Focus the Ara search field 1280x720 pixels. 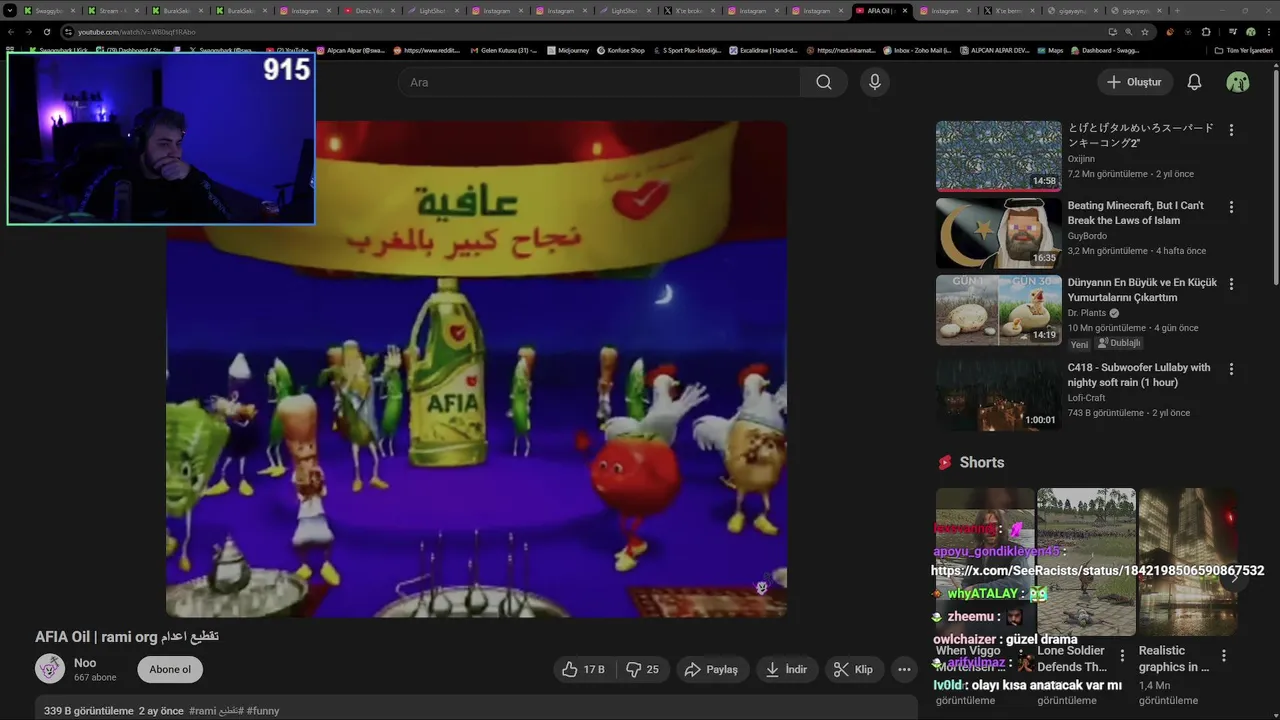click(600, 82)
